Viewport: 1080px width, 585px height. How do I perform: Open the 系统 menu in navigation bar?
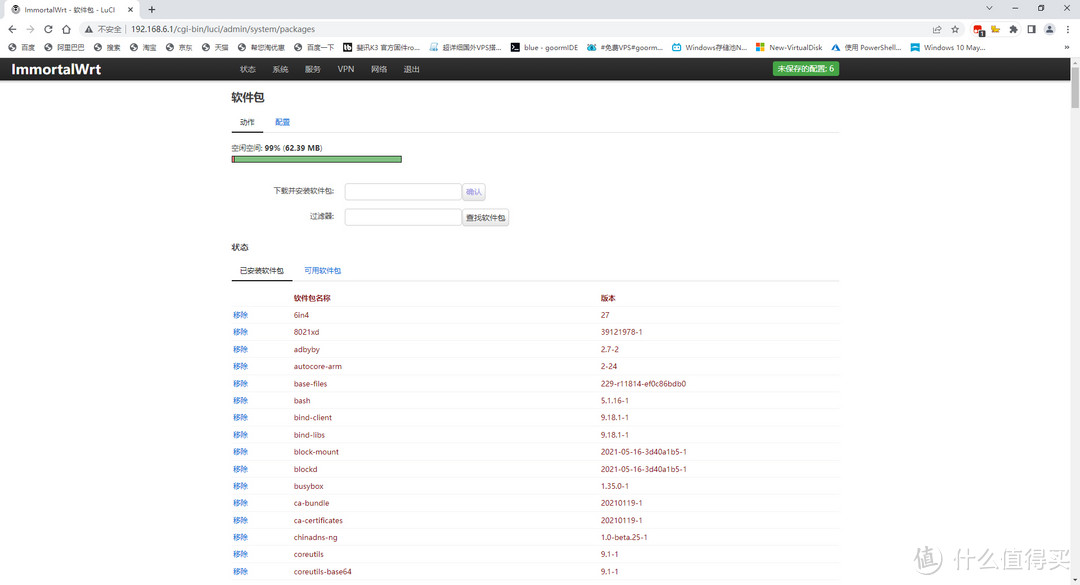pos(280,69)
